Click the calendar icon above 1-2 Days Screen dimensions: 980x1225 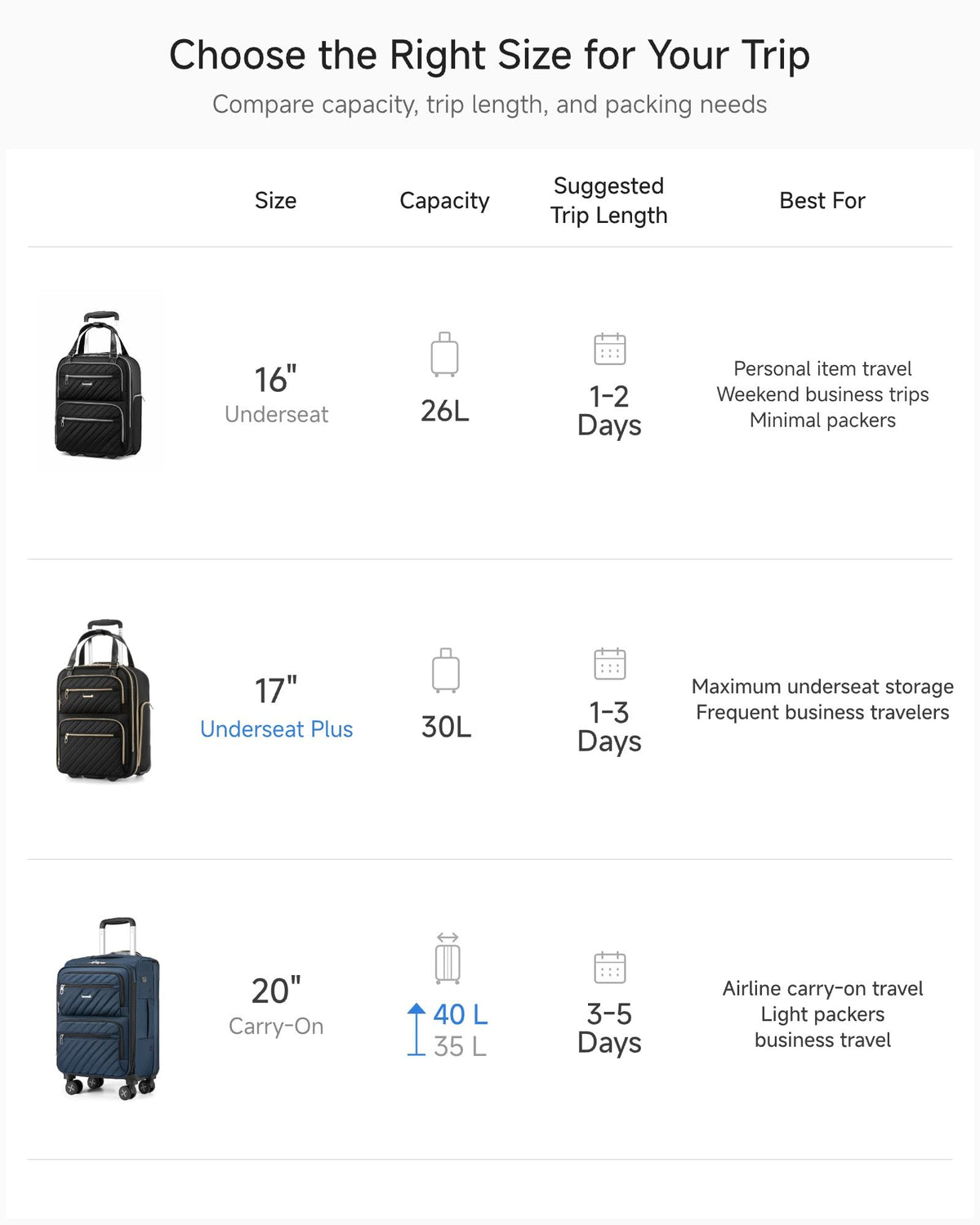[x=609, y=349]
